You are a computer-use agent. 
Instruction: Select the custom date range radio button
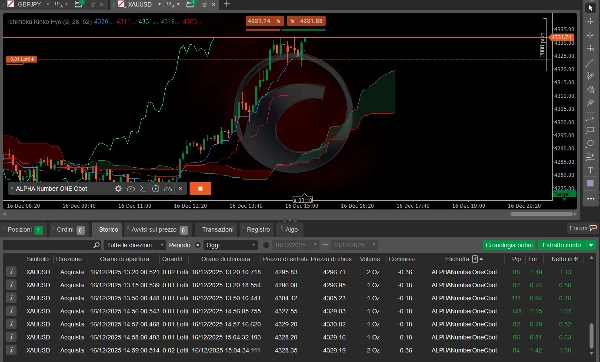266,245
